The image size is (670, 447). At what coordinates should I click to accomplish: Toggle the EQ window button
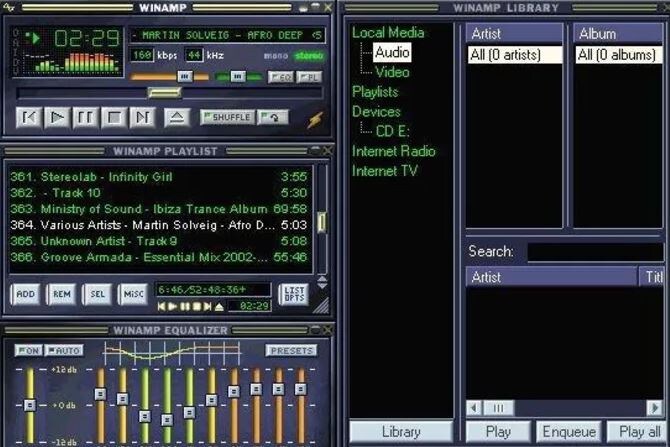[281, 77]
